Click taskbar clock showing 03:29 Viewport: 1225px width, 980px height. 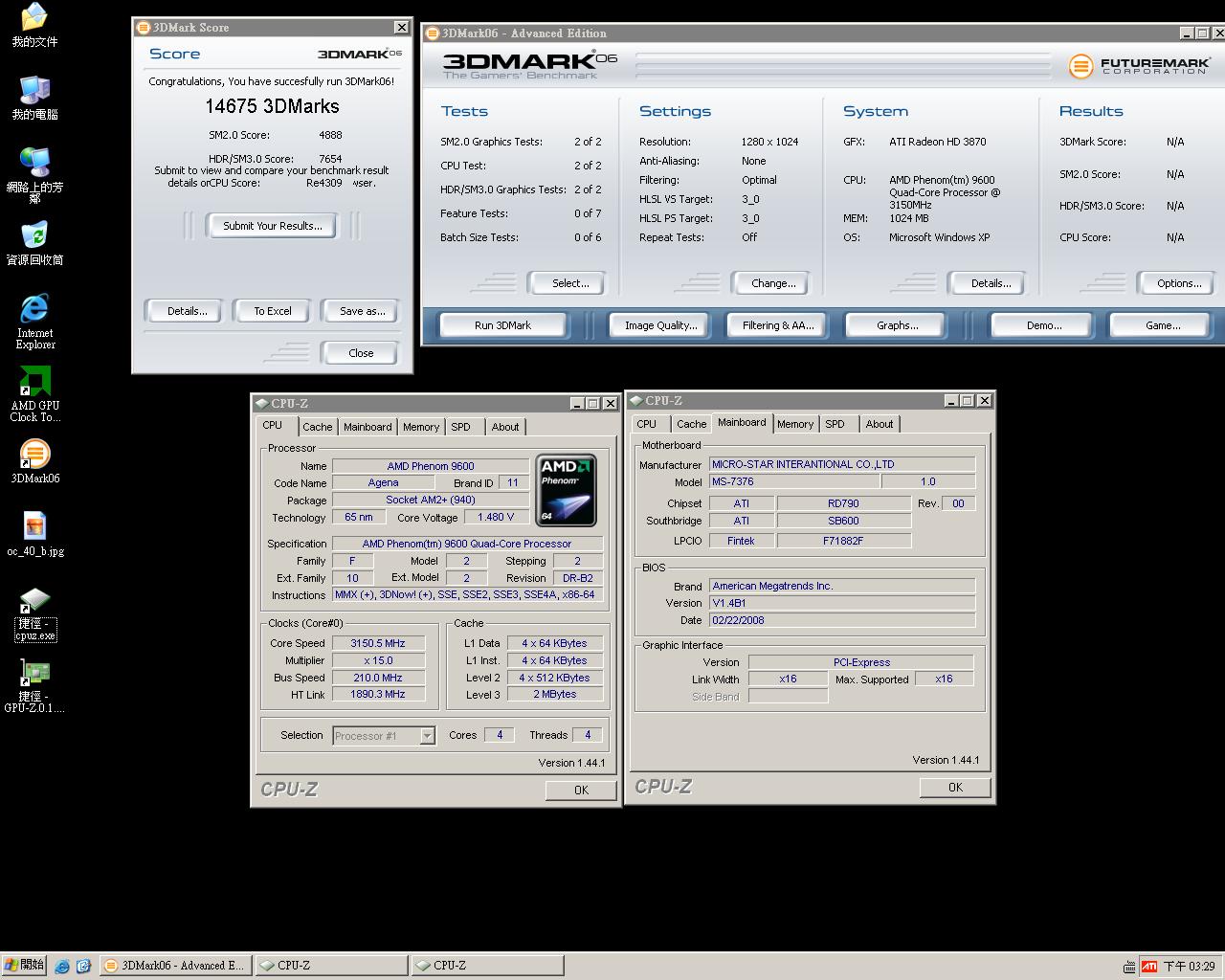point(1189,967)
